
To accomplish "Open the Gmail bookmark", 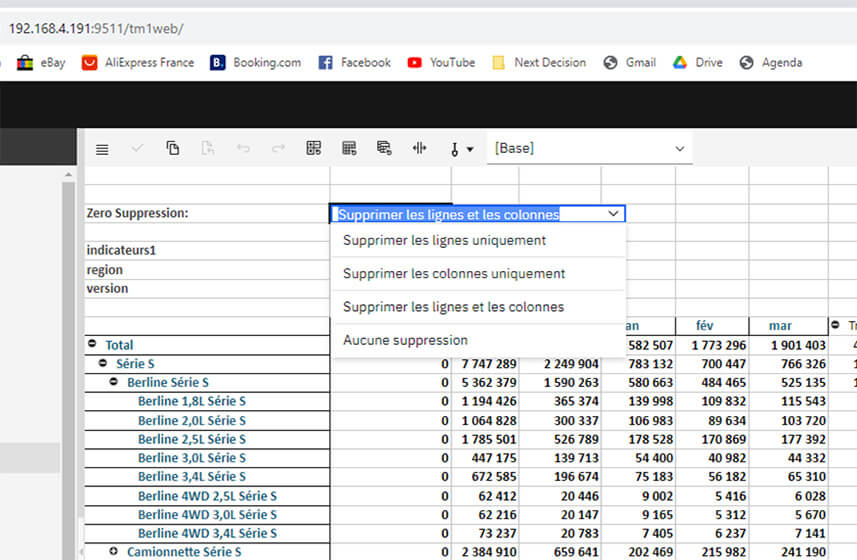I will (630, 63).
